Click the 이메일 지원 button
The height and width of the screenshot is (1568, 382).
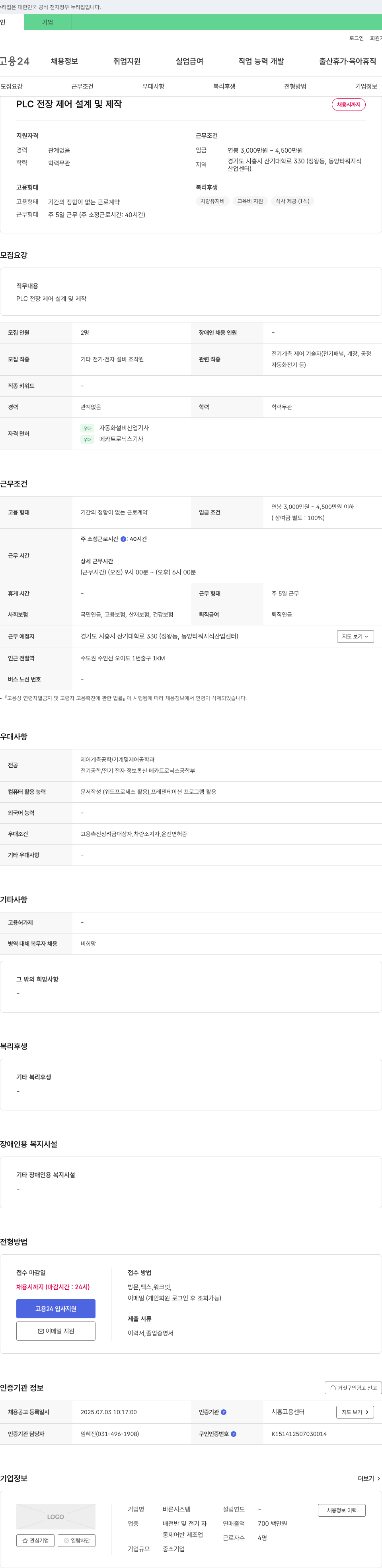point(56,1331)
